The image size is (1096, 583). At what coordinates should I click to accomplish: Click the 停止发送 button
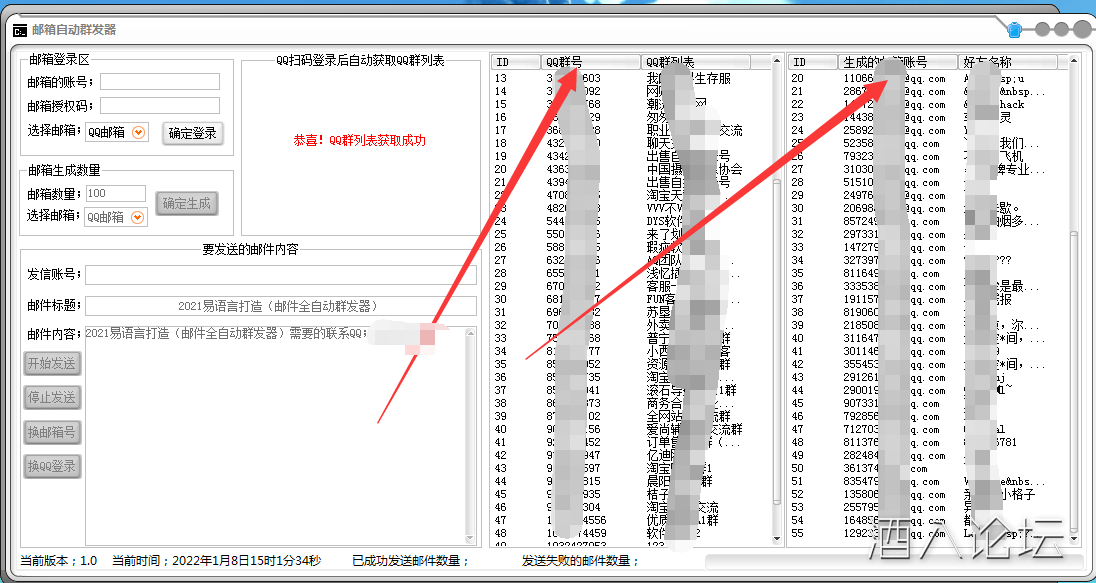click(52, 398)
